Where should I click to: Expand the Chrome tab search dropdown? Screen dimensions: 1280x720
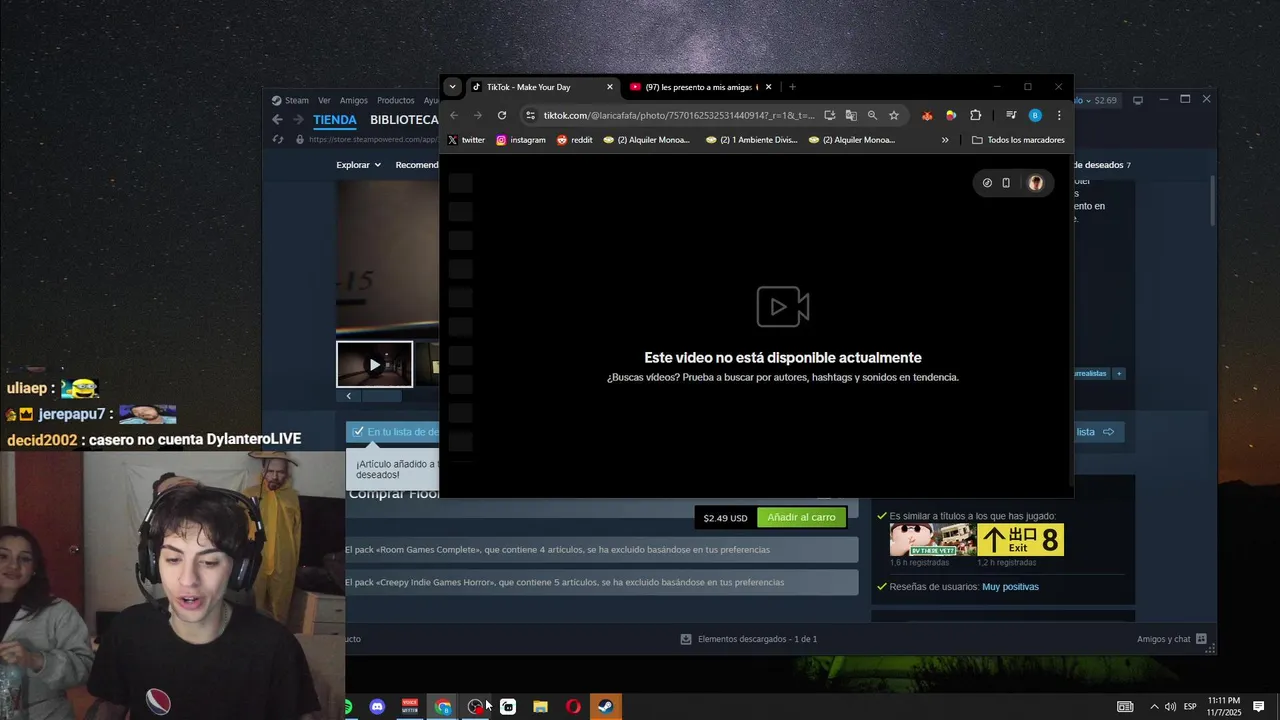coord(452,87)
